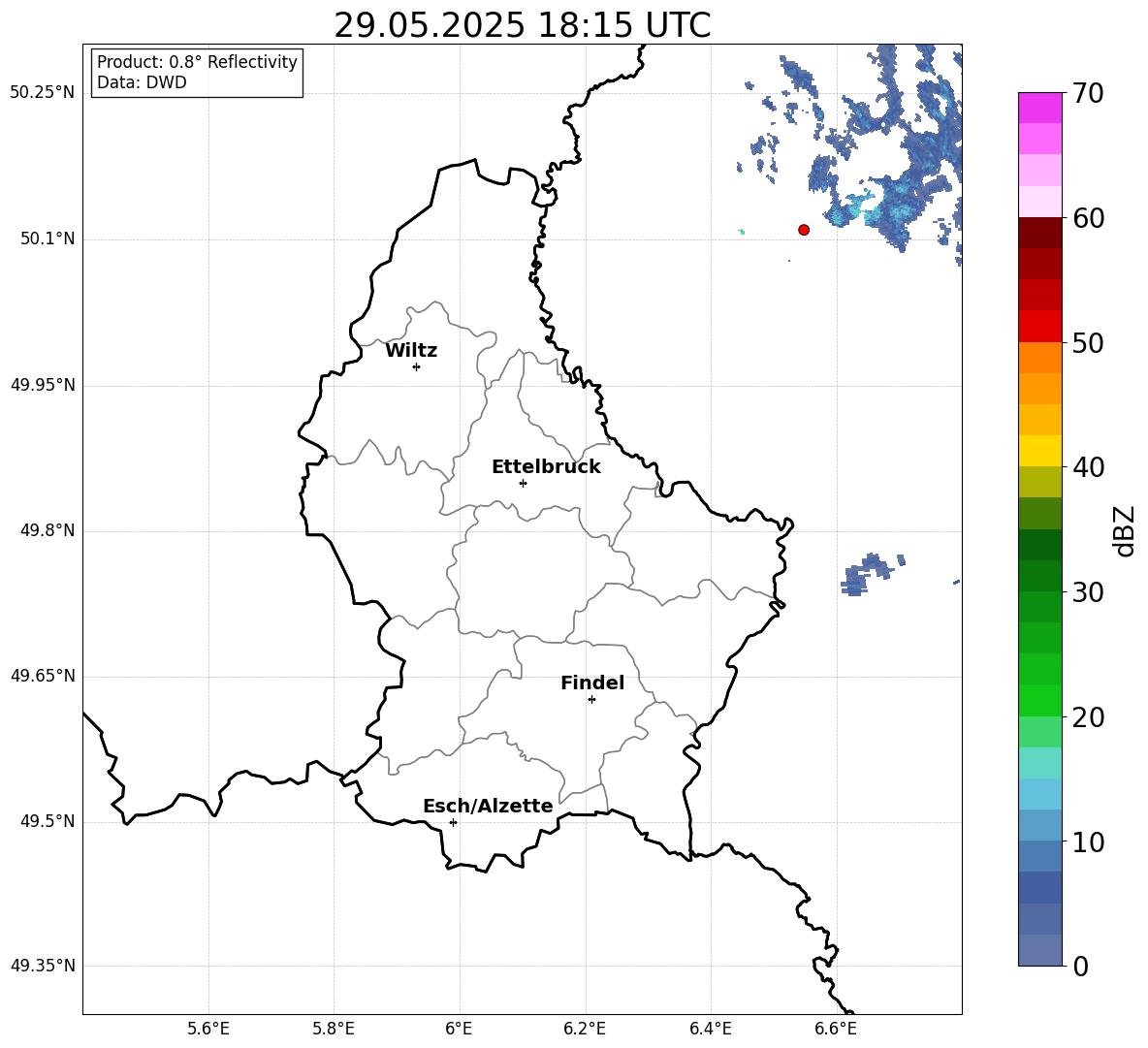
Task: Click the colorbar tick label 30
Action: (x=1088, y=592)
